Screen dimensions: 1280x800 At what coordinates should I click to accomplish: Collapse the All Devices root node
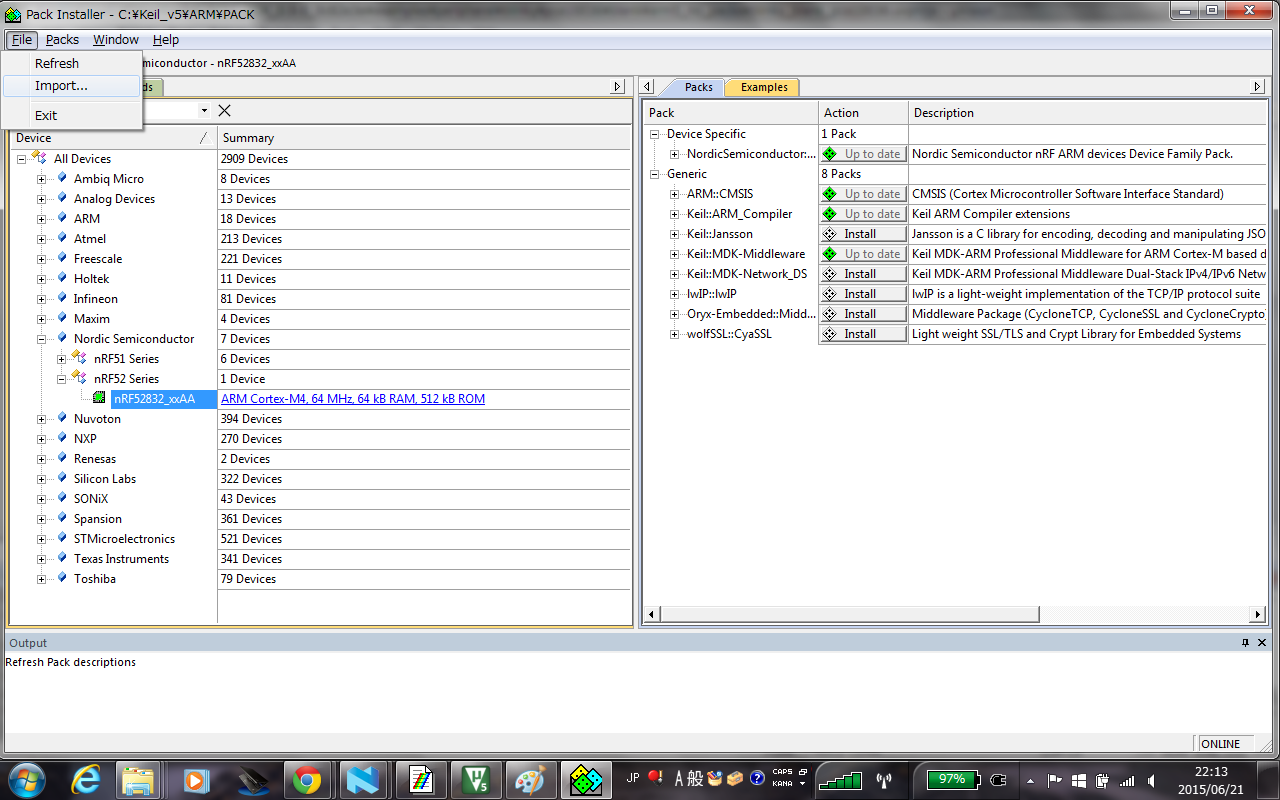(x=21, y=159)
